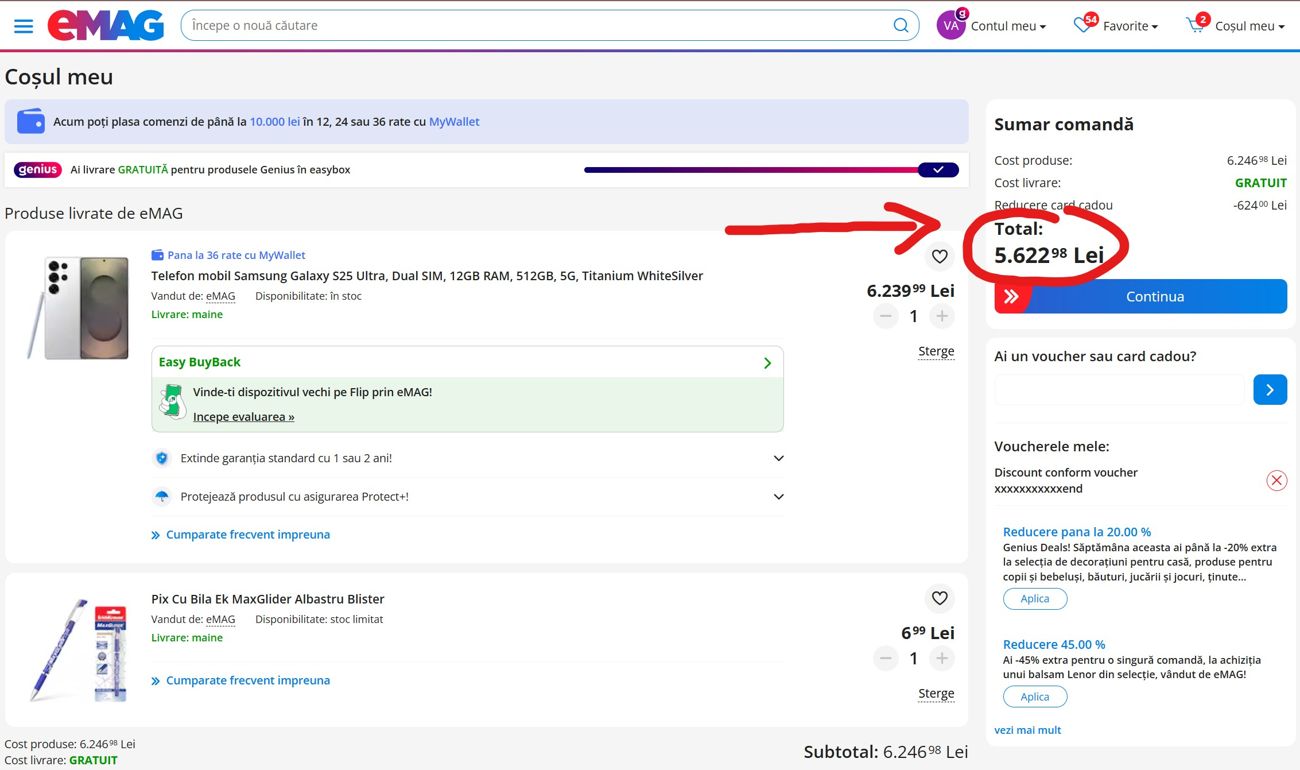Image resolution: width=1300 pixels, height=770 pixels.
Task: Apply the 20.00 % discount voucher
Action: tap(1035, 599)
